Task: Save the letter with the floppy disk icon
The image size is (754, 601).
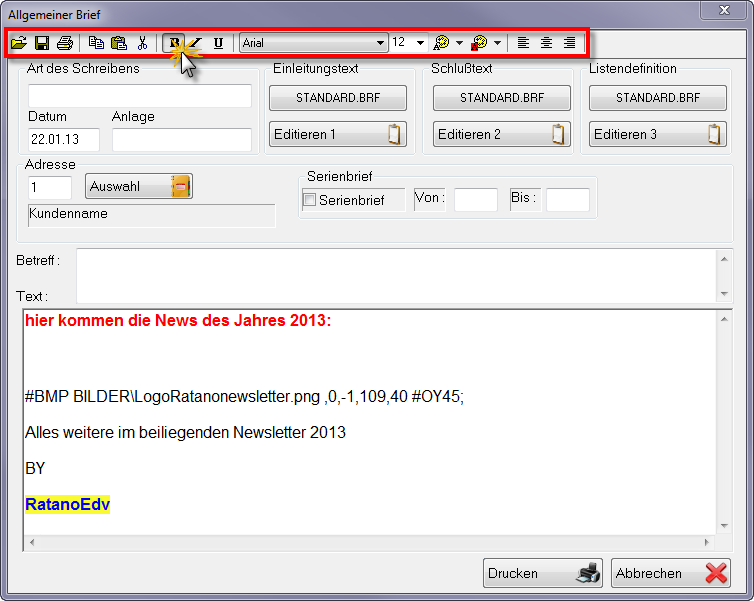Action: point(42,43)
